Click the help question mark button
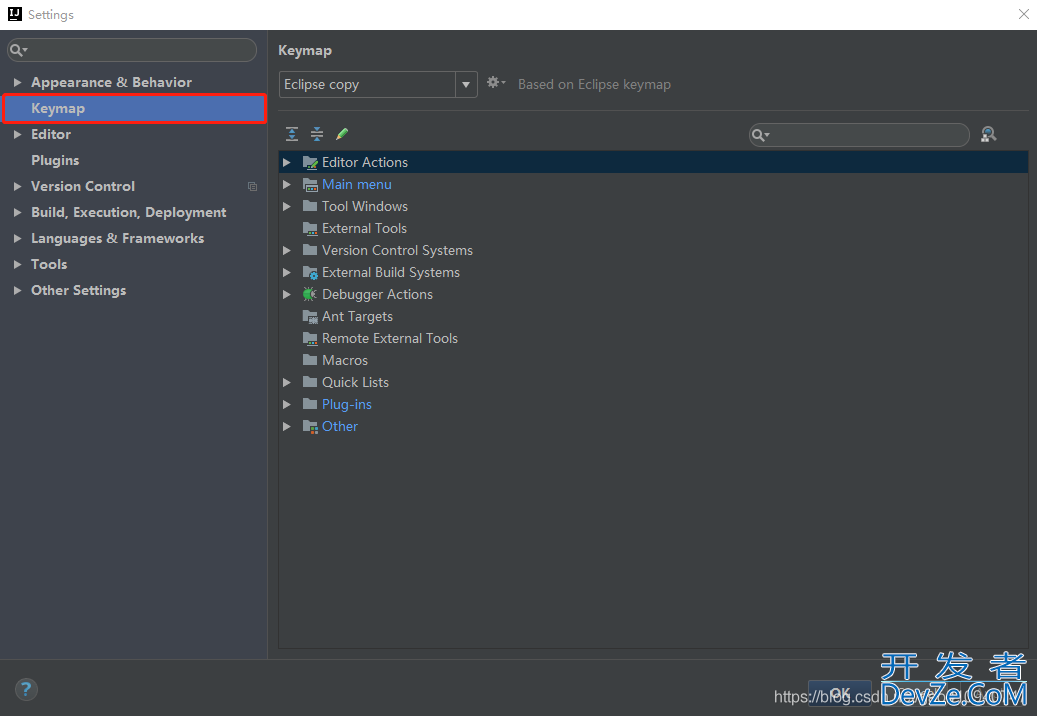Viewport: 1037px width, 716px height. 26,690
